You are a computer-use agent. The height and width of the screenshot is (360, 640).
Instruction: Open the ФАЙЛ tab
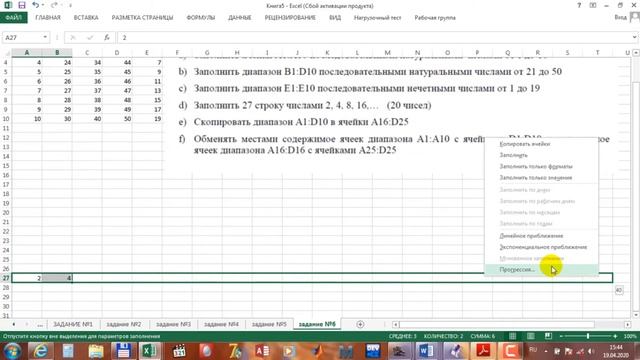(13, 18)
